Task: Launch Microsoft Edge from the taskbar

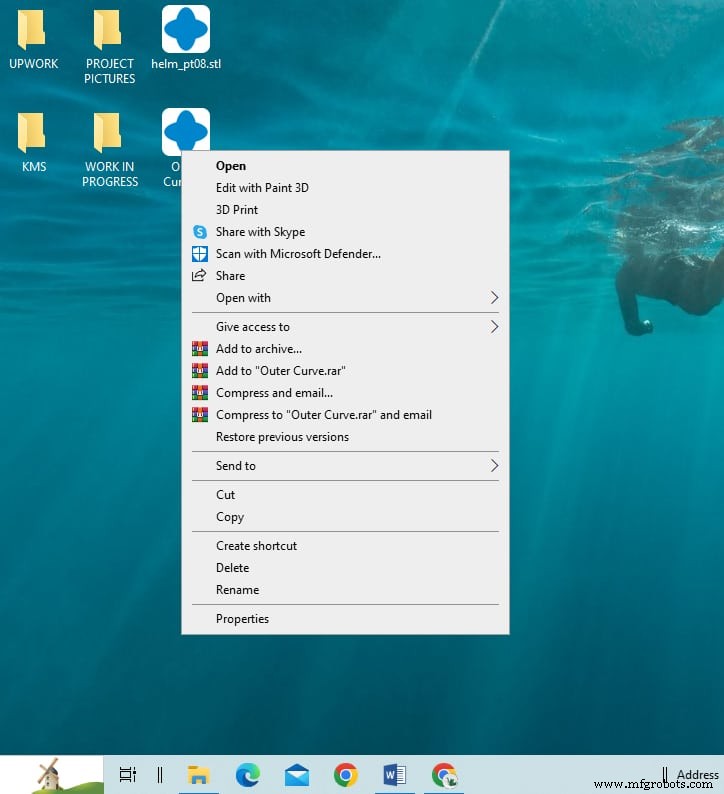Action: point(248,775)
